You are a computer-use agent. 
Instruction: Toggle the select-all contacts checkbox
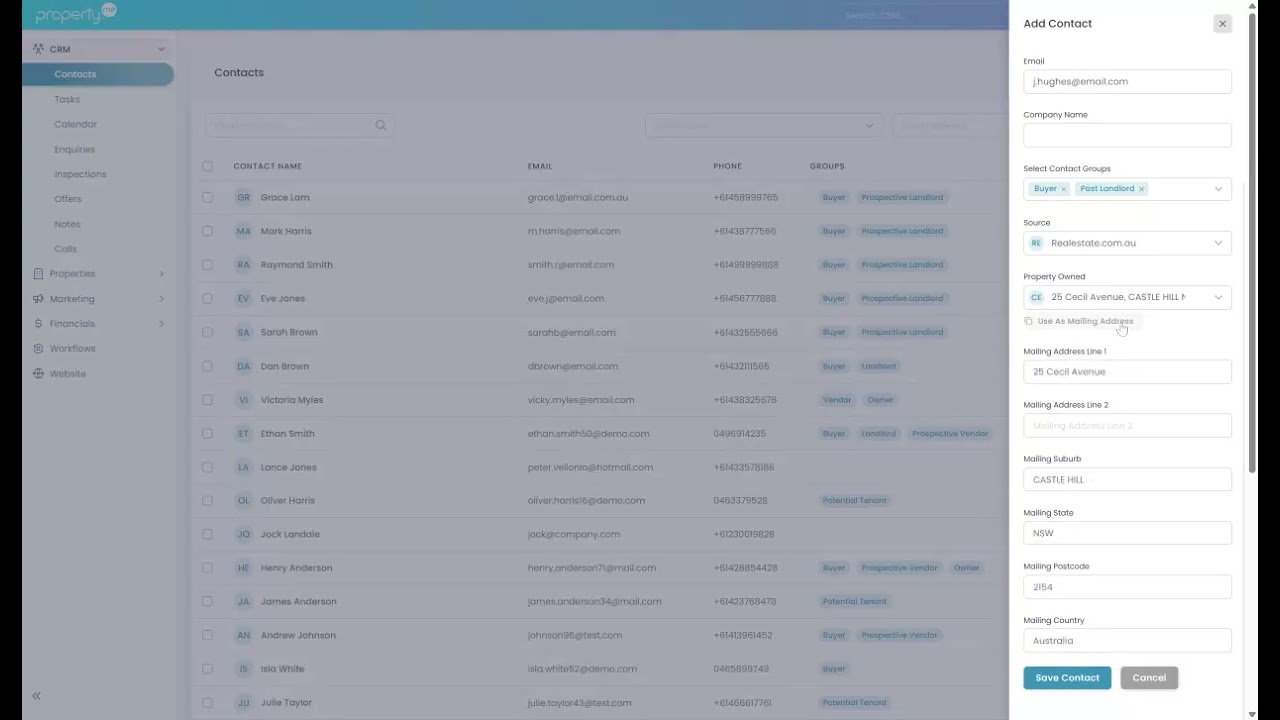tap(207, 166)
